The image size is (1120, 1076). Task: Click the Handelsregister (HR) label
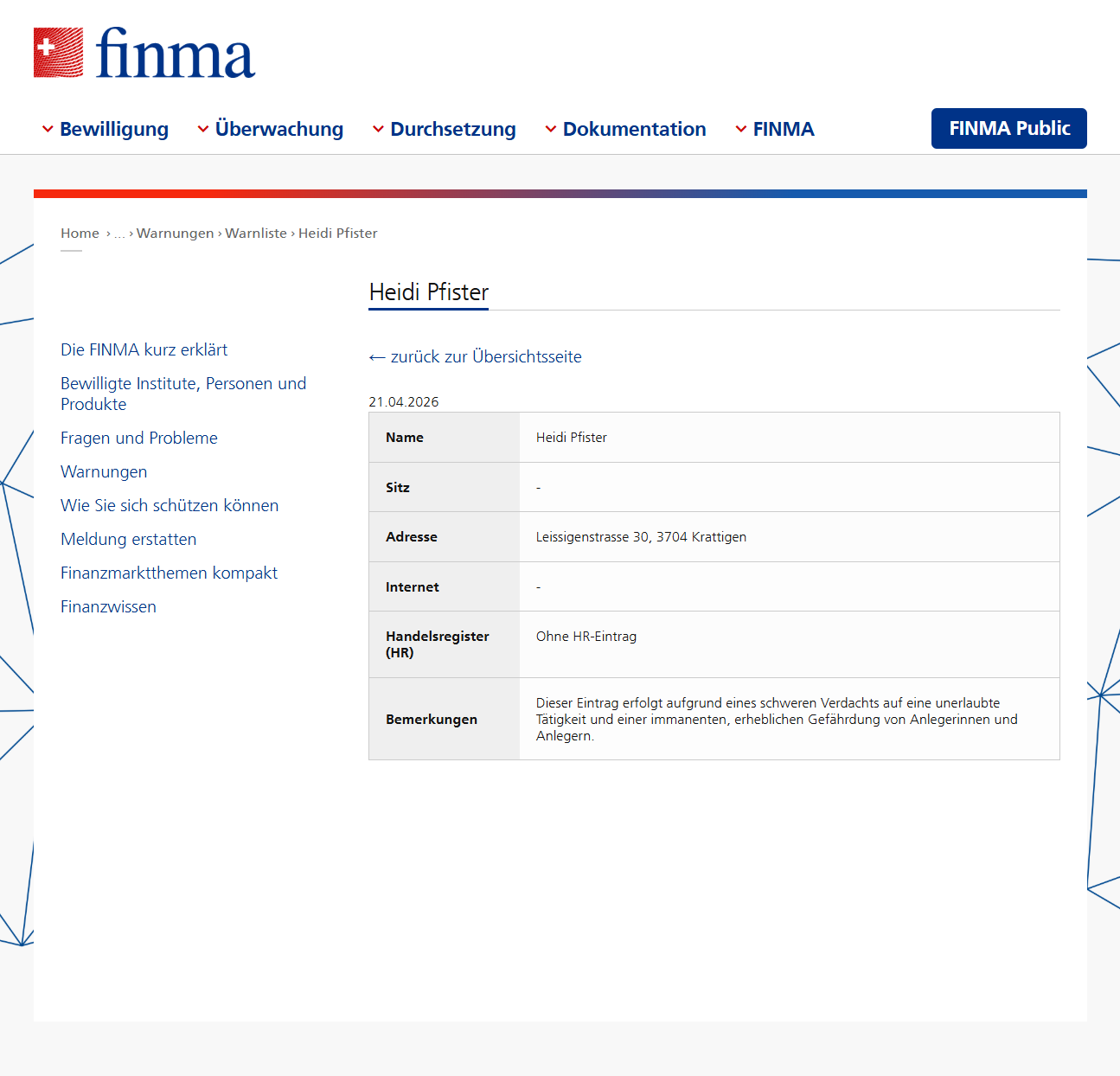pyautogui.click(x=438, y=644)
